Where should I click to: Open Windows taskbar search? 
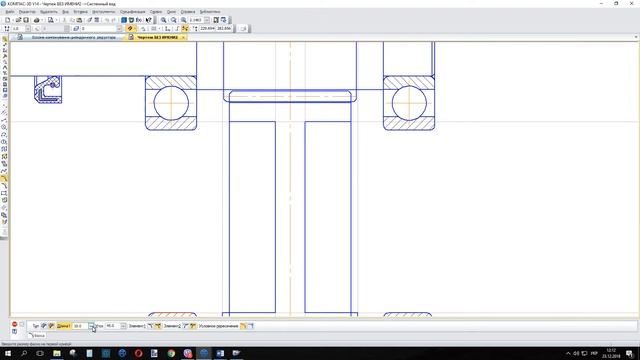point(24,353)
